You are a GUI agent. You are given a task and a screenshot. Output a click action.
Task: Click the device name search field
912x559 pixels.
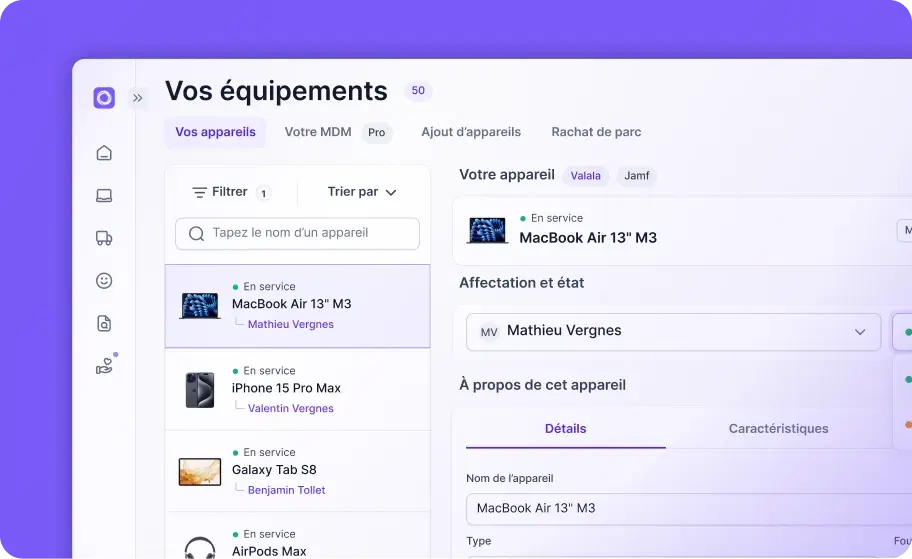(297, 233)
